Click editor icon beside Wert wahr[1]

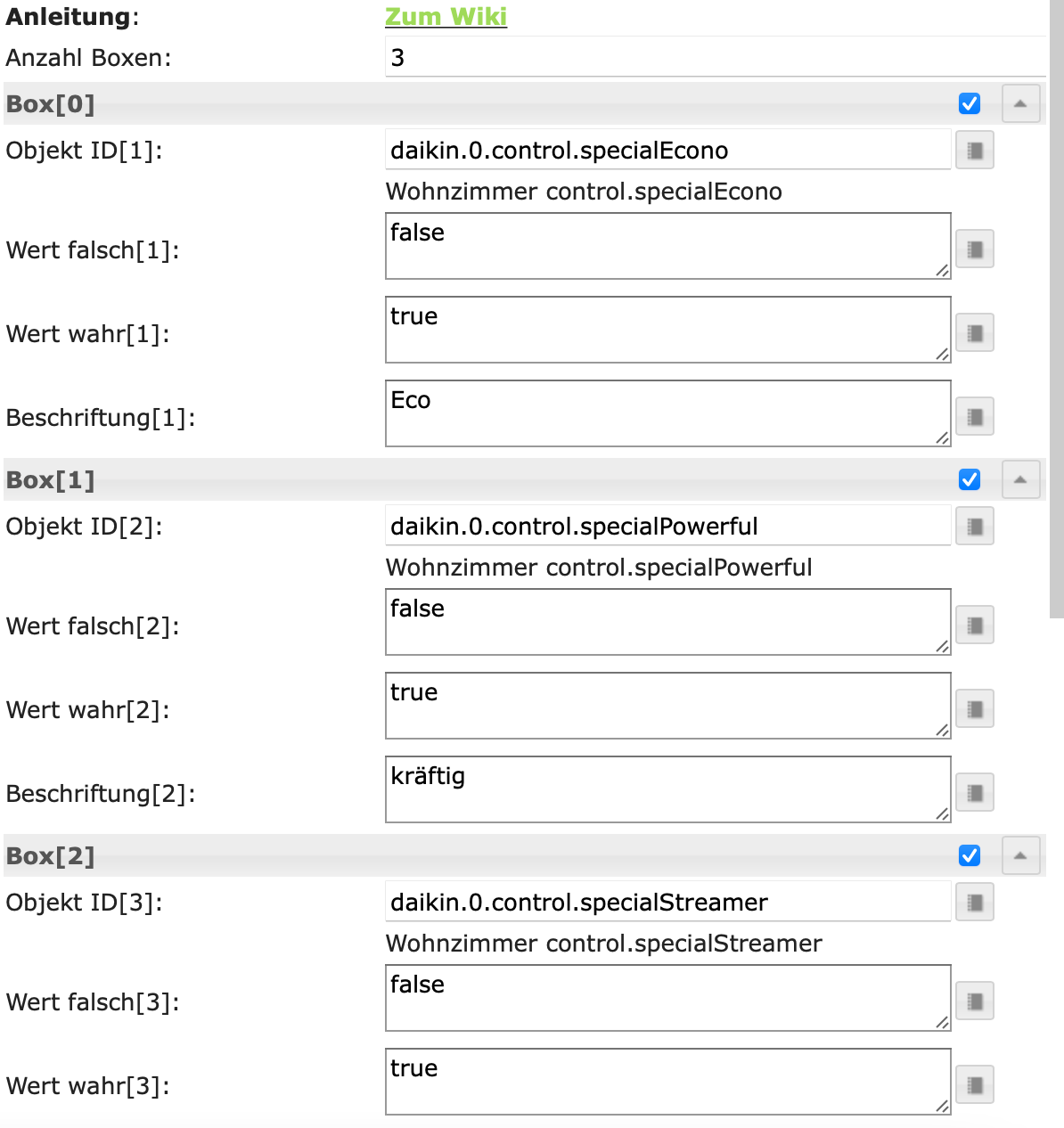coord(974,333)
